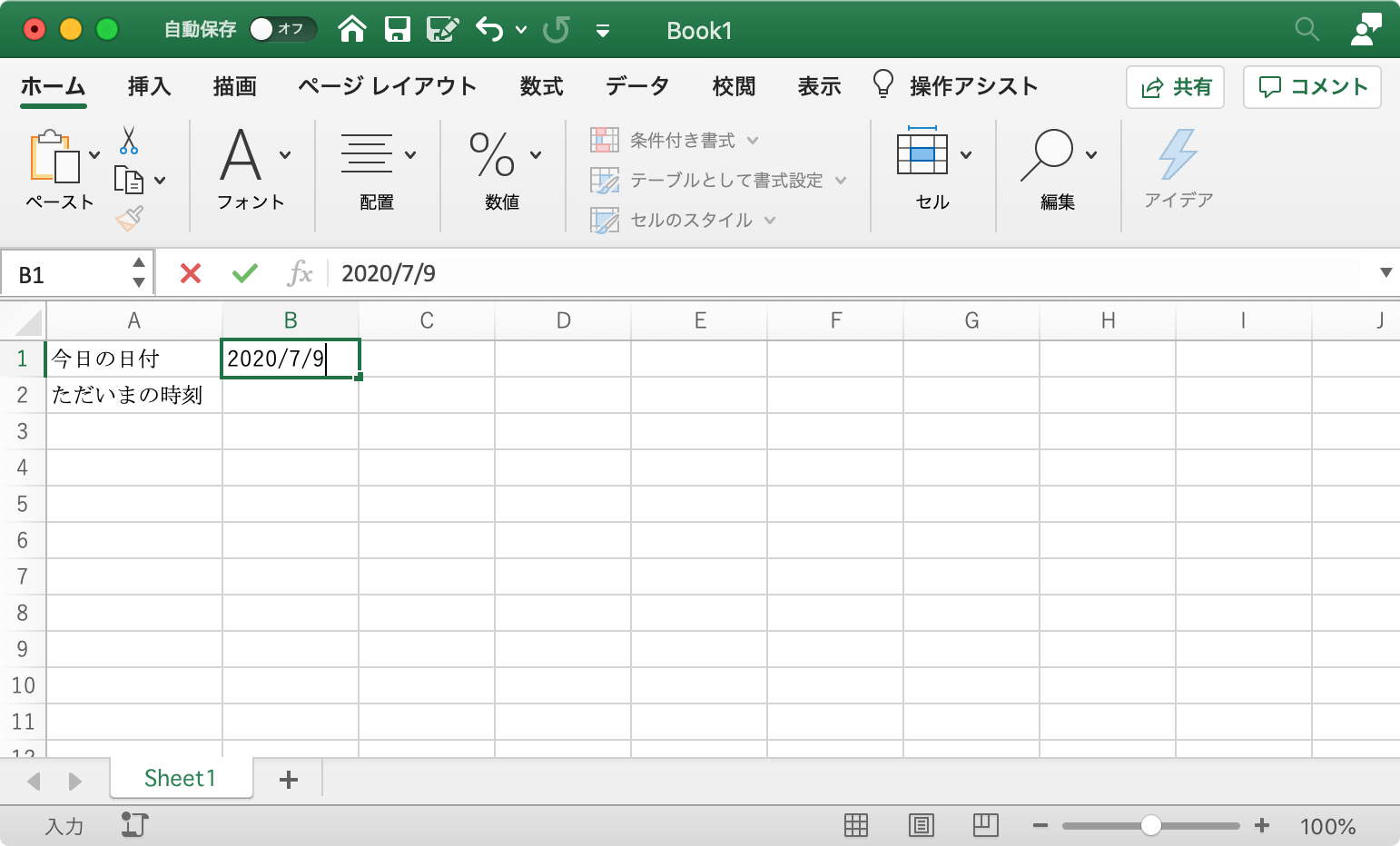
Task: Add a new sheet with plus button
Action: point(289,779)
